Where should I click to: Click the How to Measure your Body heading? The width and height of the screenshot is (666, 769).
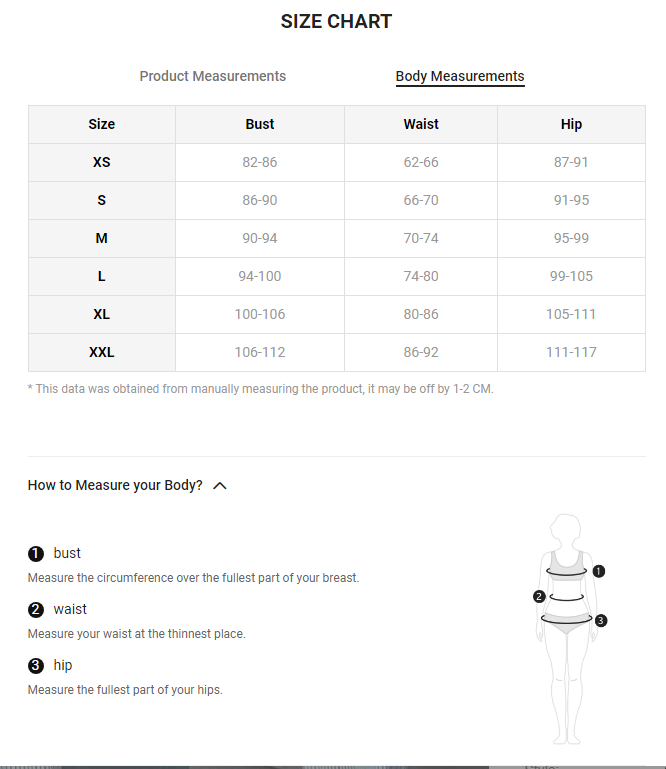coord(115,485)
